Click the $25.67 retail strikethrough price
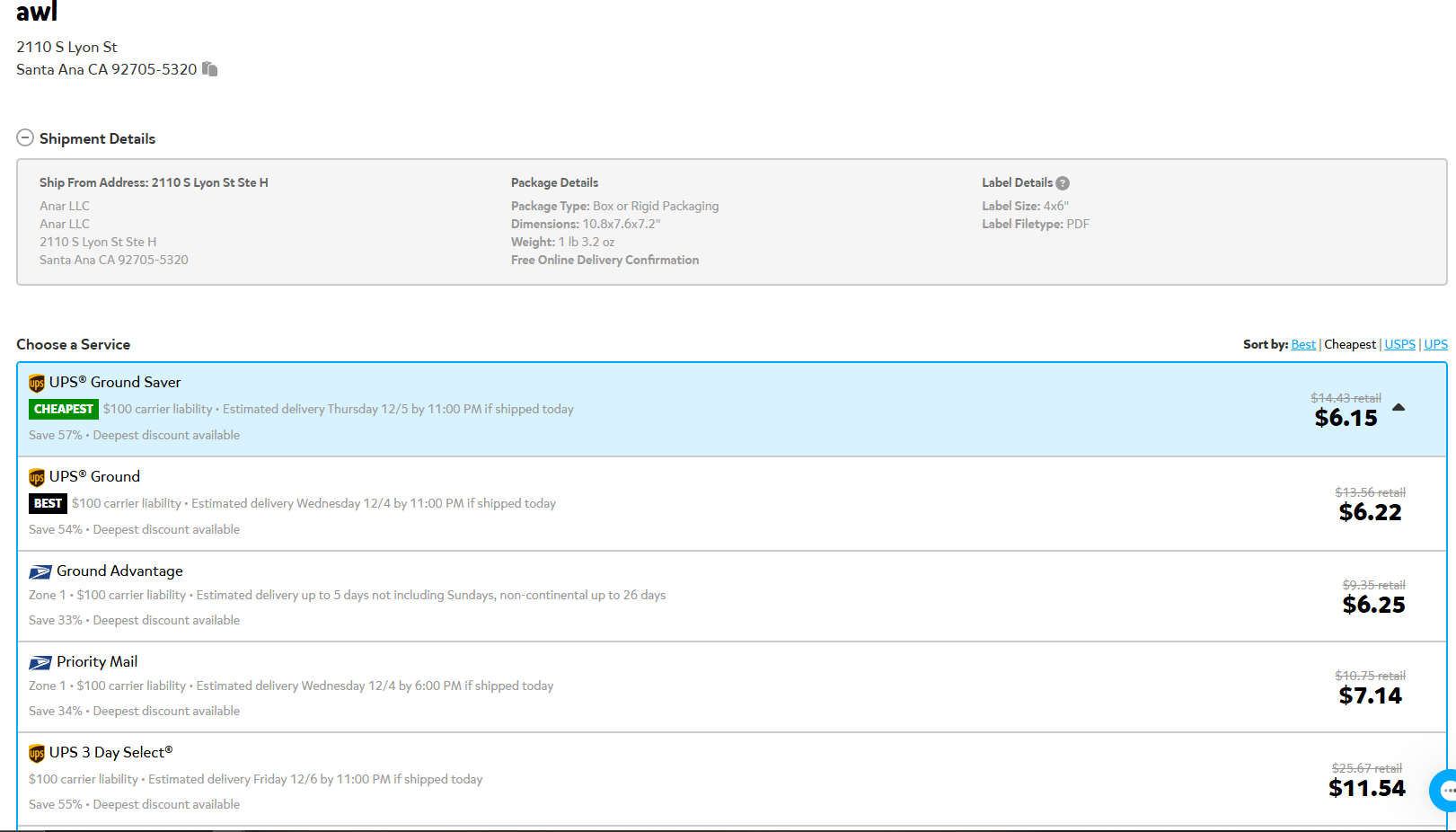 1366,768
